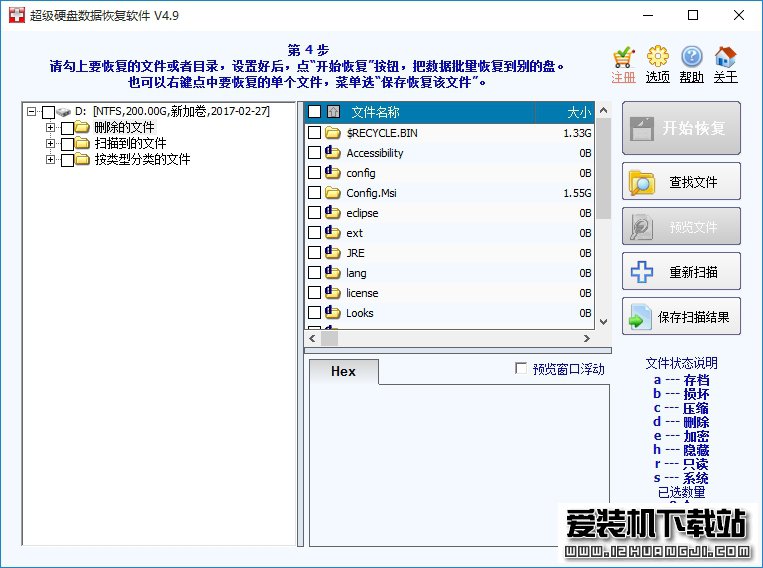This screenshot has width=763, height=568.
Task: Click the lang deleted folder icon
Action: tap(333, 272)
